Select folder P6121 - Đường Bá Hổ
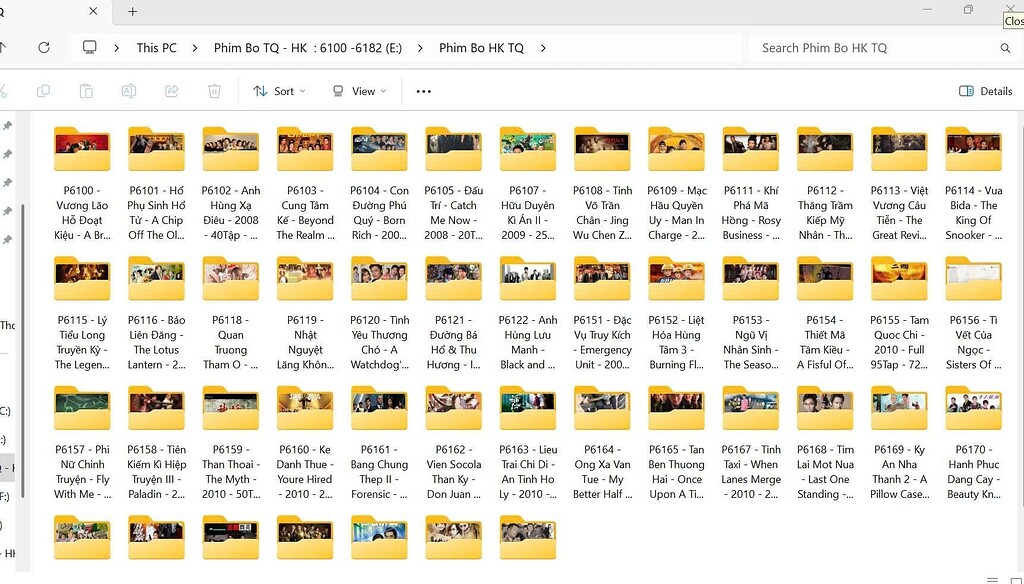The image size is (1024, 584). tap(454, 314)
